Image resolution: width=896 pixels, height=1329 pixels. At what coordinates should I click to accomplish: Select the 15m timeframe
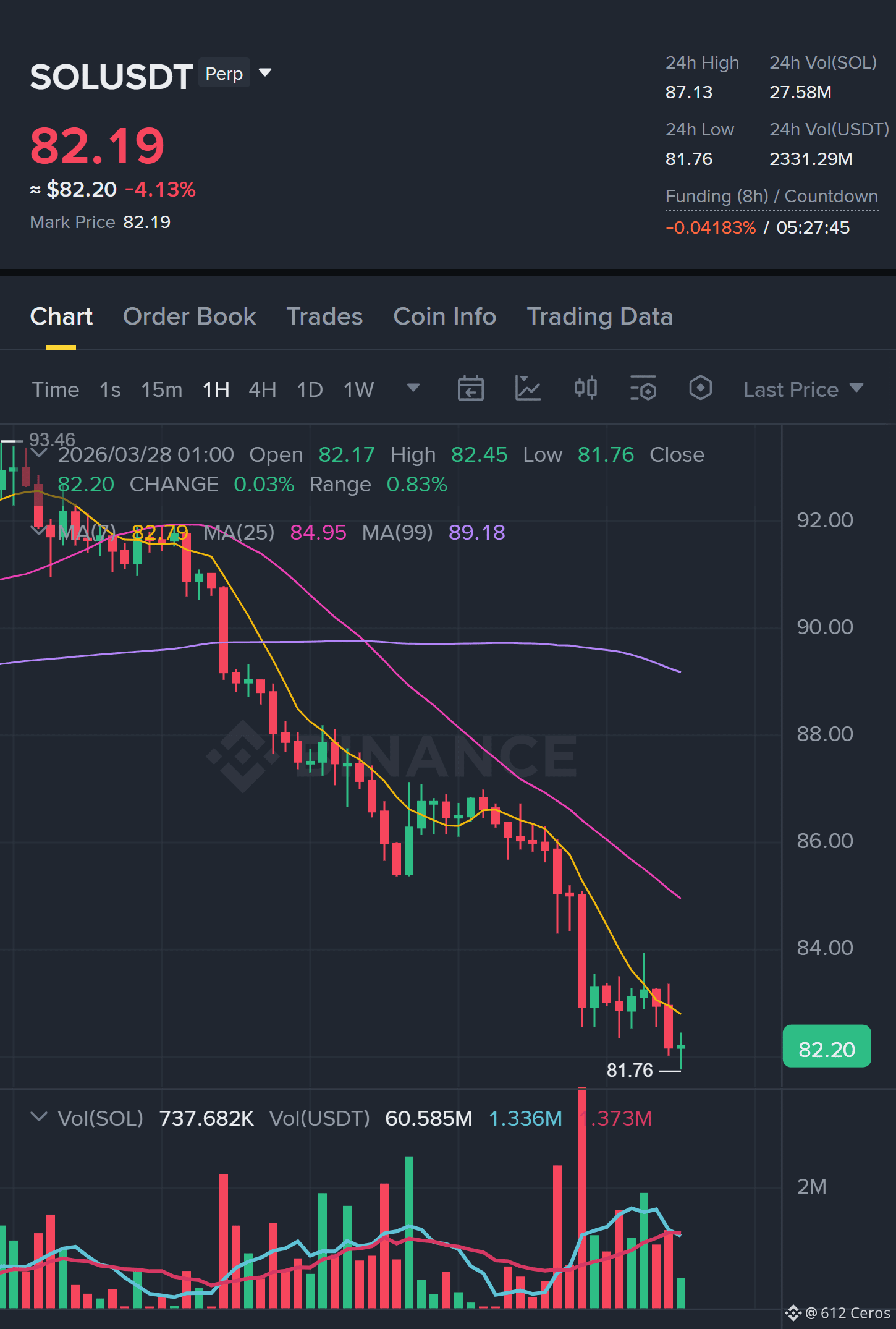click(162, 389)
